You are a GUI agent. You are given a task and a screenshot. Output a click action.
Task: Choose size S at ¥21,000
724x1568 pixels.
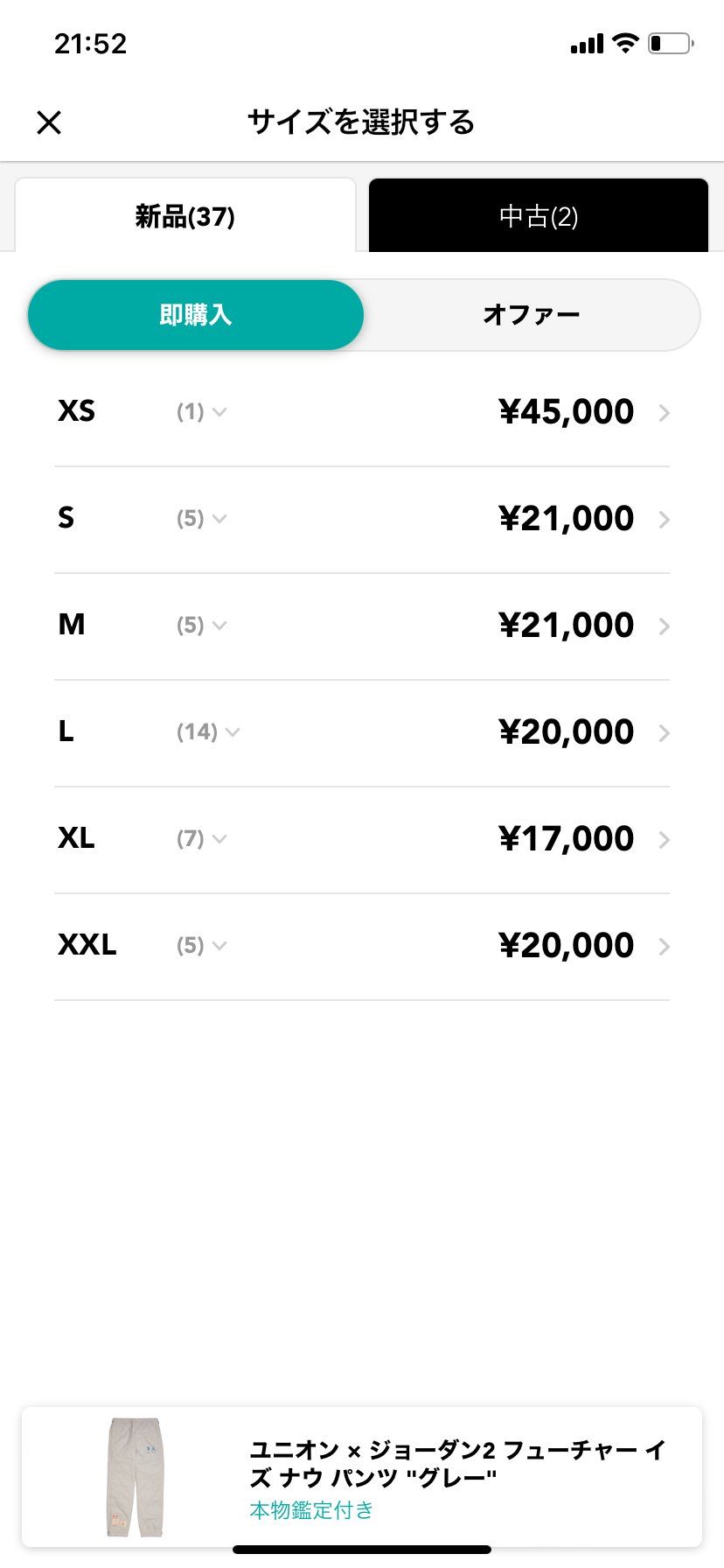pyautogui.click(x=362, y=520)
